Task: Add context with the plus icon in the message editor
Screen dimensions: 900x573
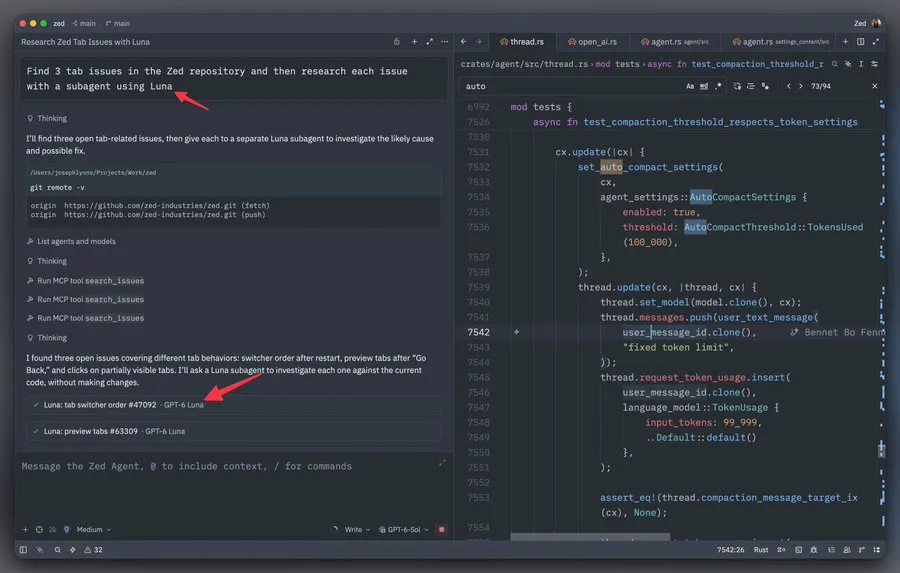Action: click(x=25, y=529)
